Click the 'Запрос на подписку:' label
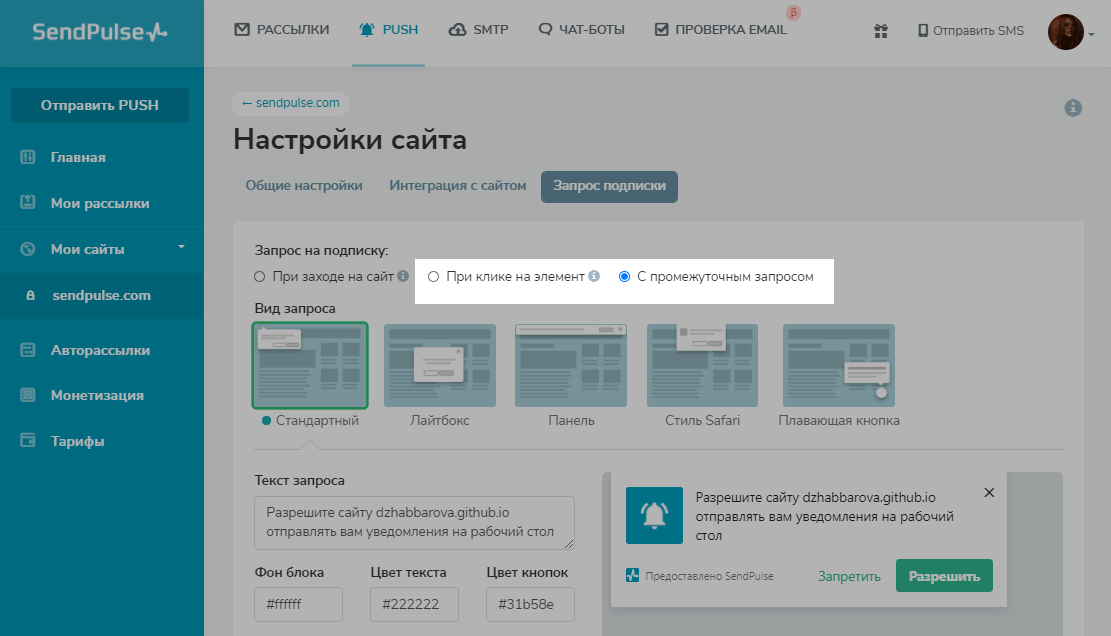Screen dimensions: 1111x636 (322, 250)
